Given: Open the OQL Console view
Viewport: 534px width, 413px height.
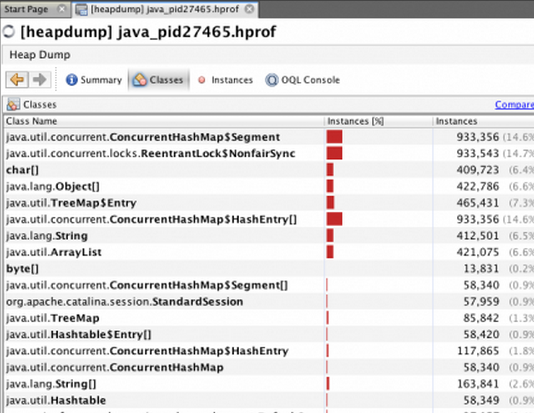Looking at the screenshot, I should [x=303, y=80].
